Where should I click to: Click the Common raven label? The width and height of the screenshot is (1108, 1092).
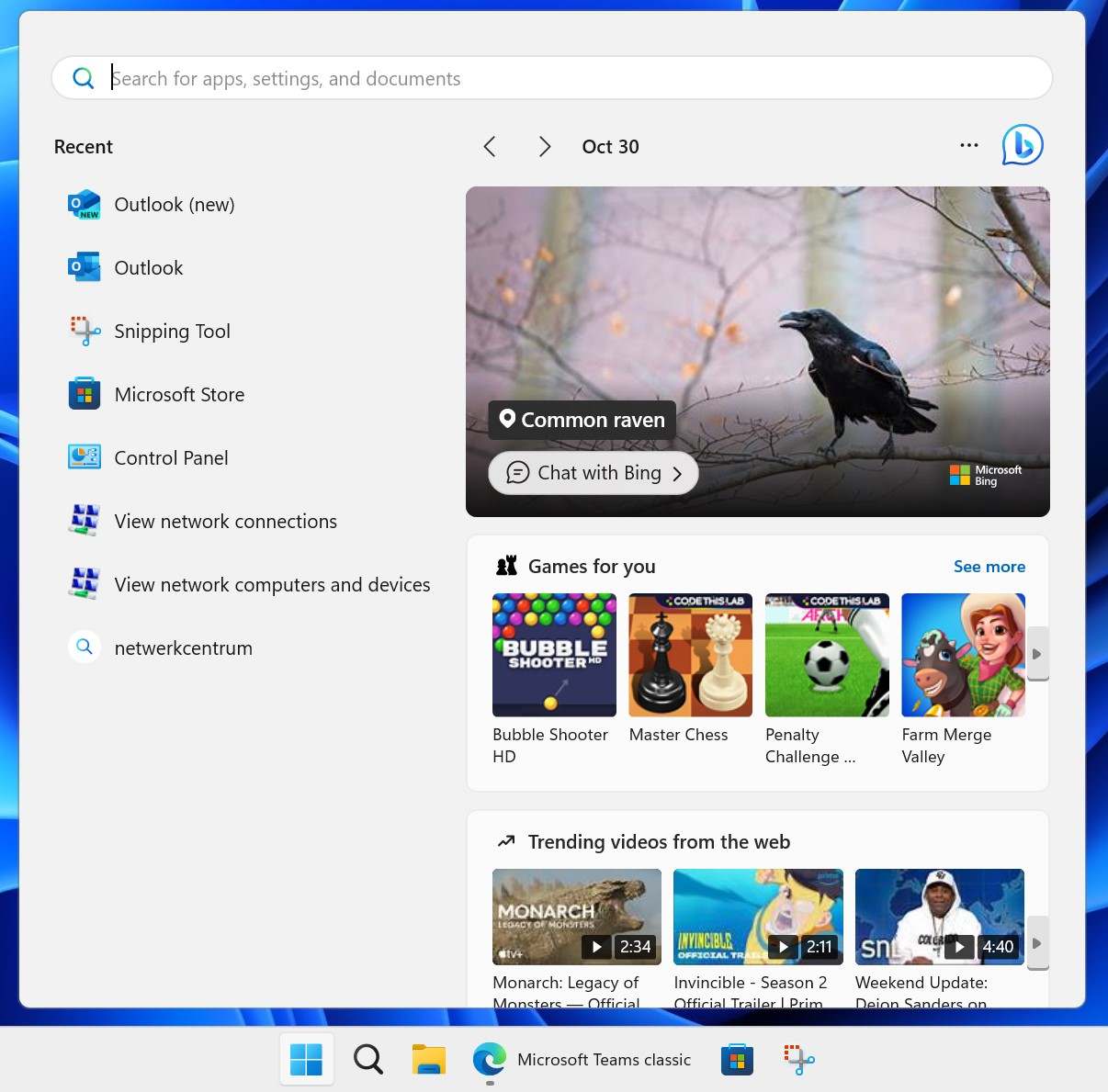pyautogui.click(x=582, y=420)
